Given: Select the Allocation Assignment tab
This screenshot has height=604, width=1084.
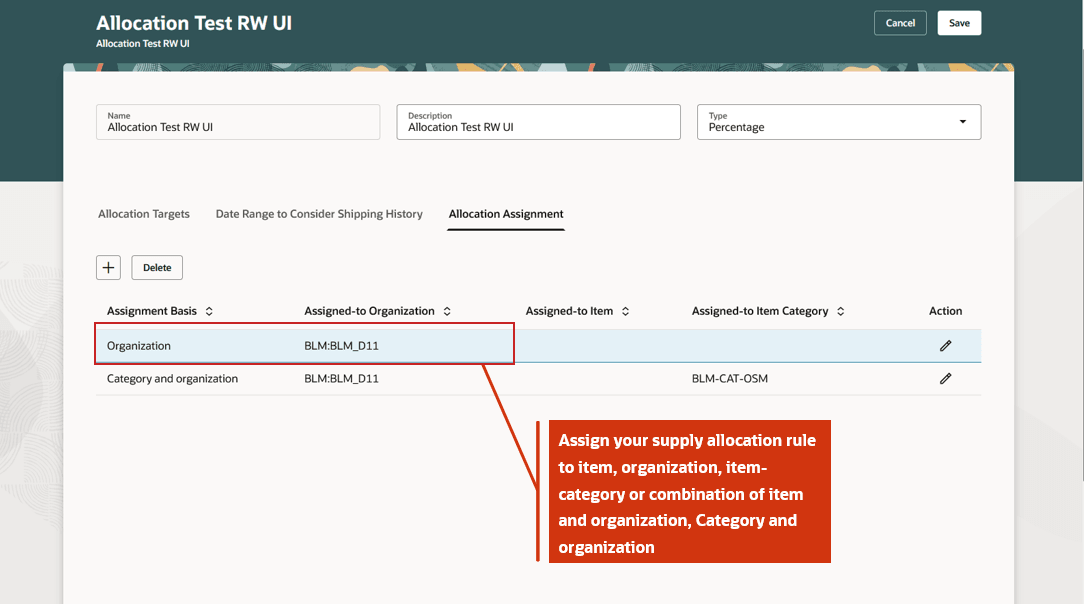Looking at the screenshot, I should [x=506, y=214].
